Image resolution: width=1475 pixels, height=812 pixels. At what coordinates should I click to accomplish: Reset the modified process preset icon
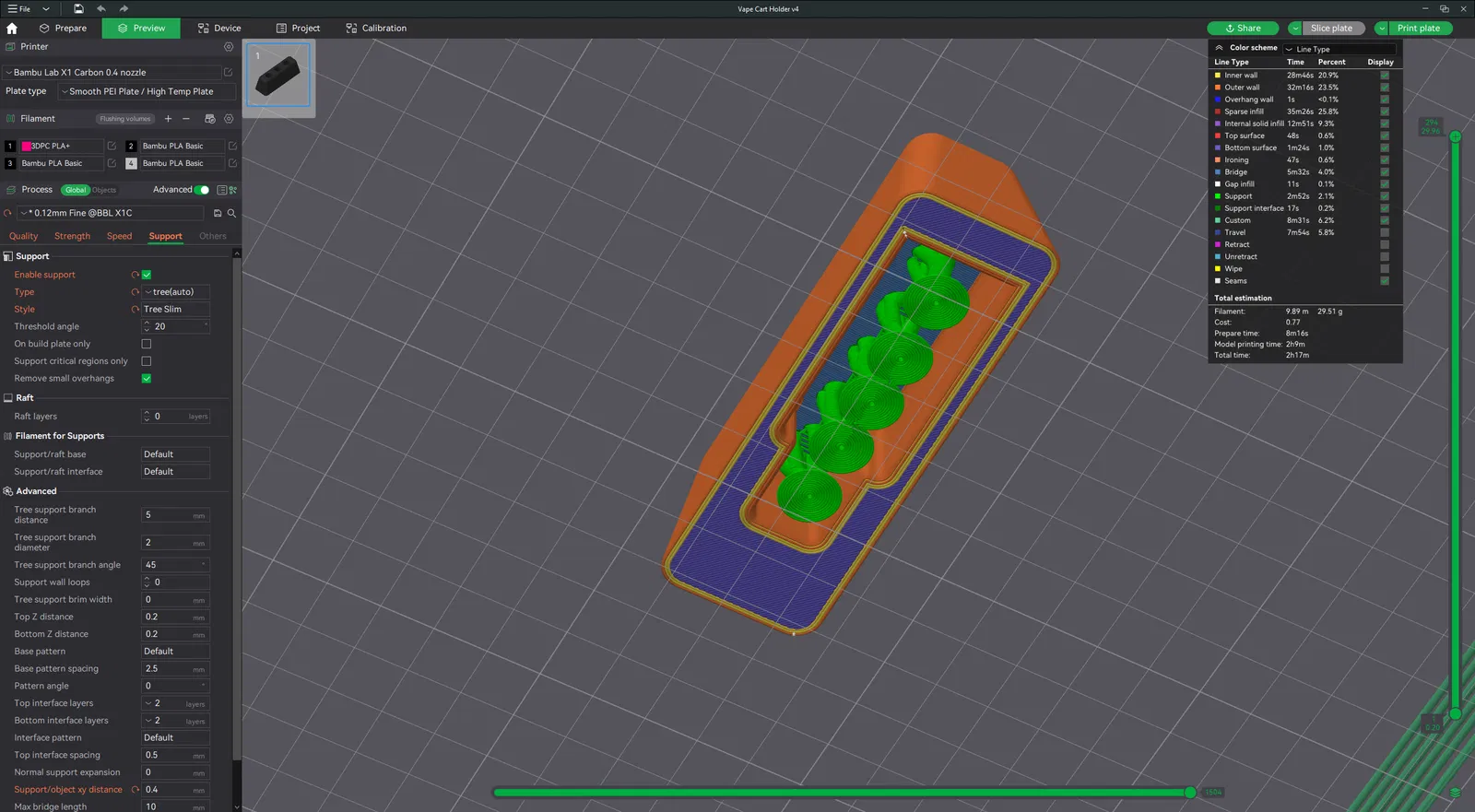click(x=8, y=213)
